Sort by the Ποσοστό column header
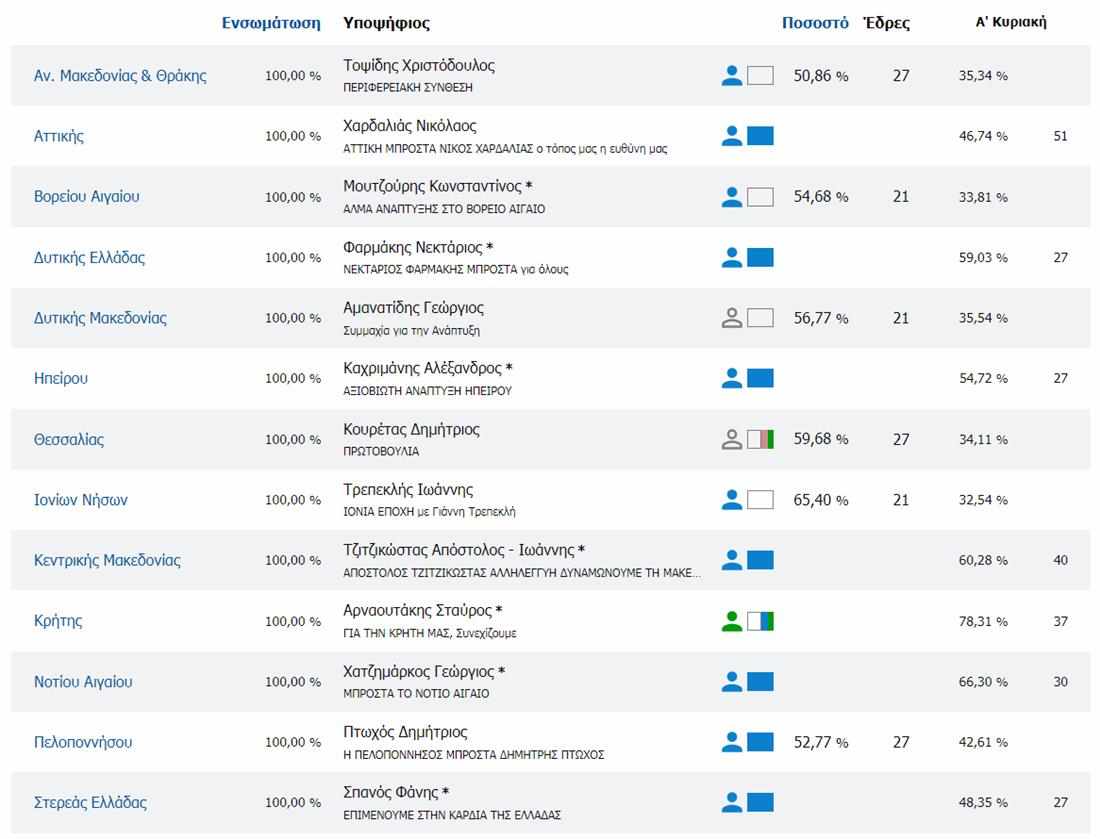 (815, 23)
